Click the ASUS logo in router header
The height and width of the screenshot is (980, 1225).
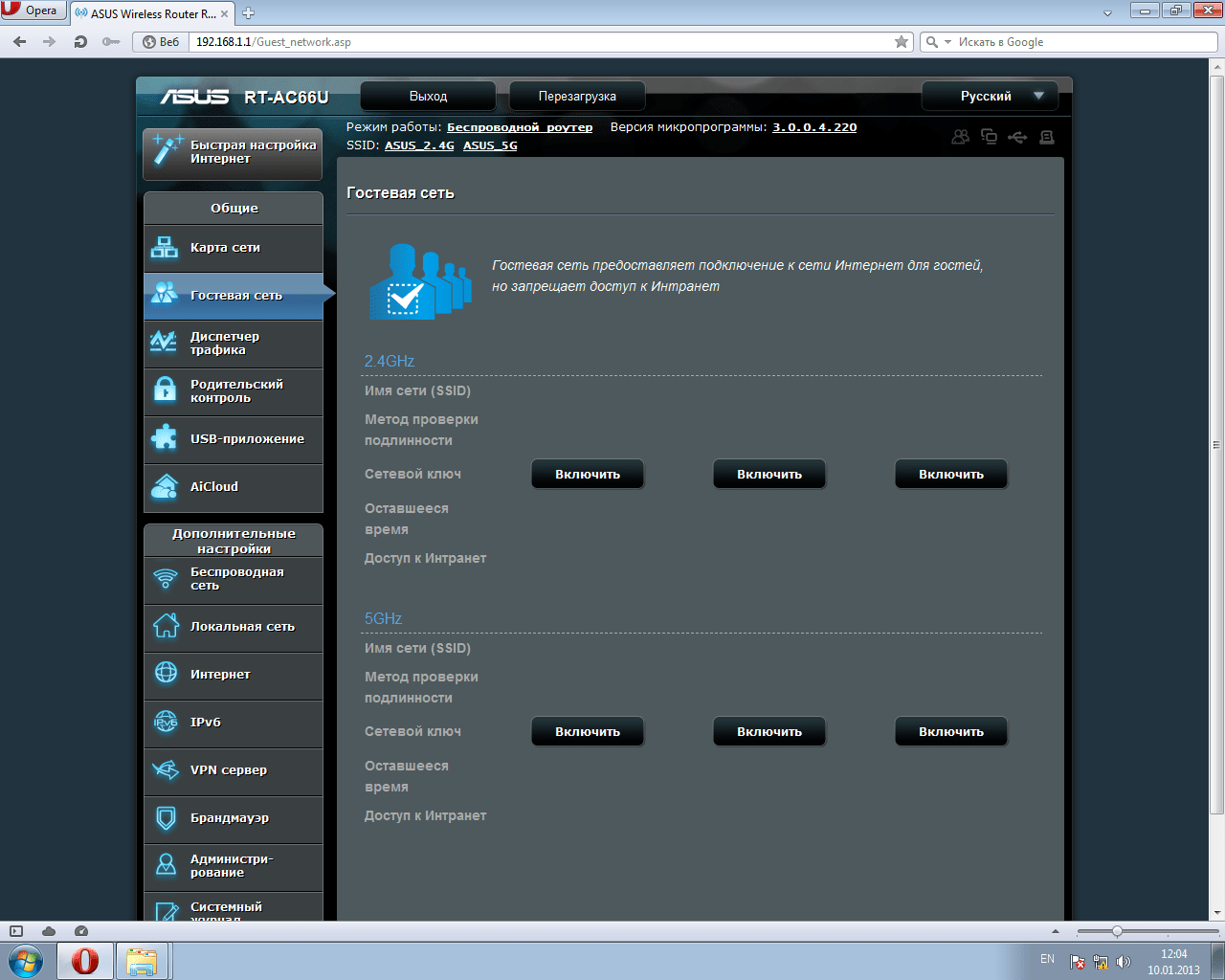(194, 97)
